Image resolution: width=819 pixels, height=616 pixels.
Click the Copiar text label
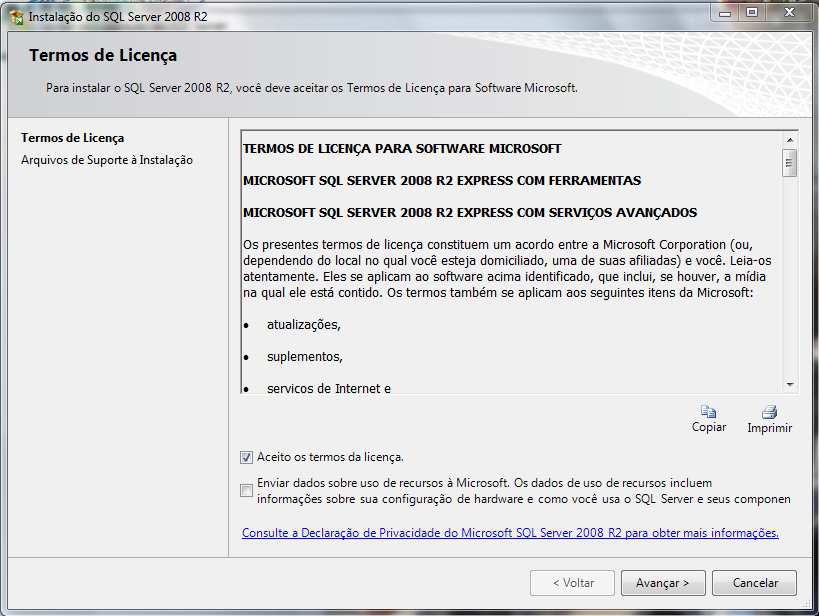709,427
